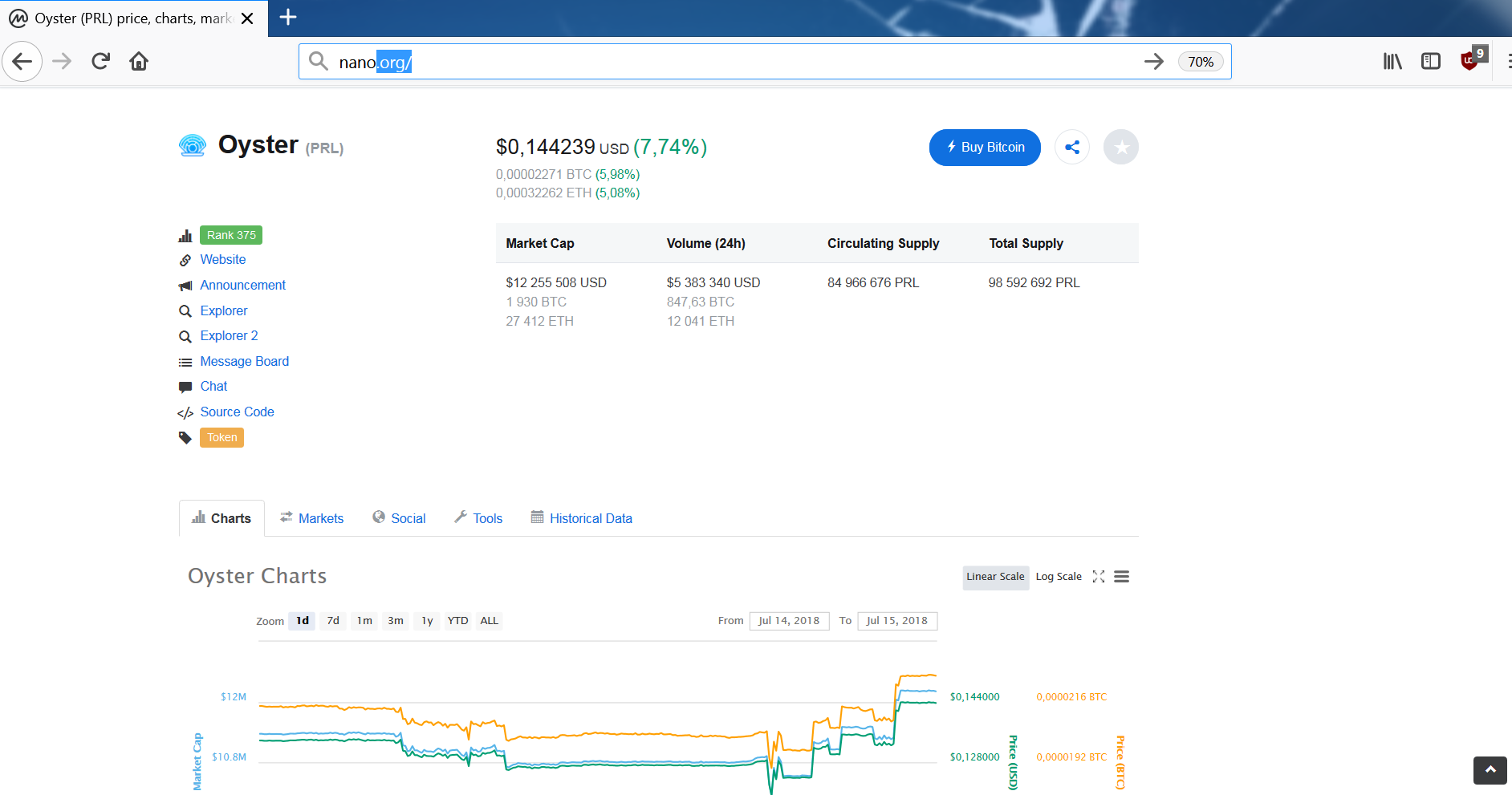Click the bar chart icon beside Rank
The height and width of the screenshot is (795, 1512).
pos(185,236)
